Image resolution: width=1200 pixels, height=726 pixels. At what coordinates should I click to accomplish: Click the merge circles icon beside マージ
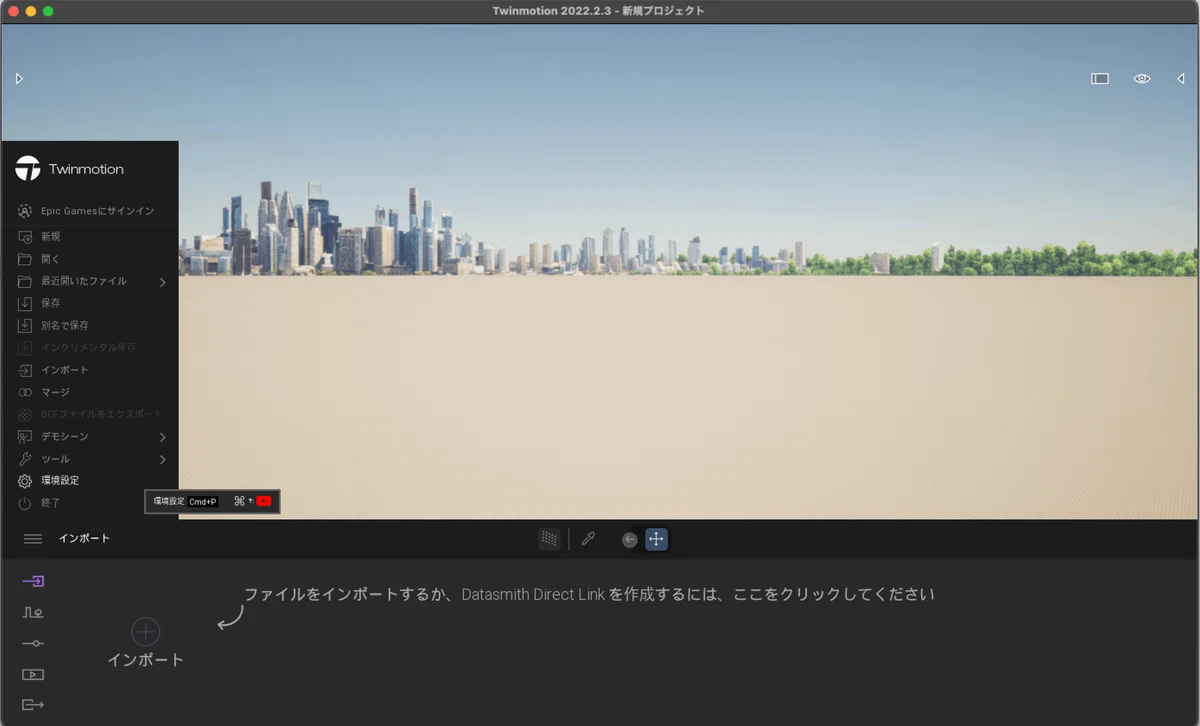click(25, 392)
